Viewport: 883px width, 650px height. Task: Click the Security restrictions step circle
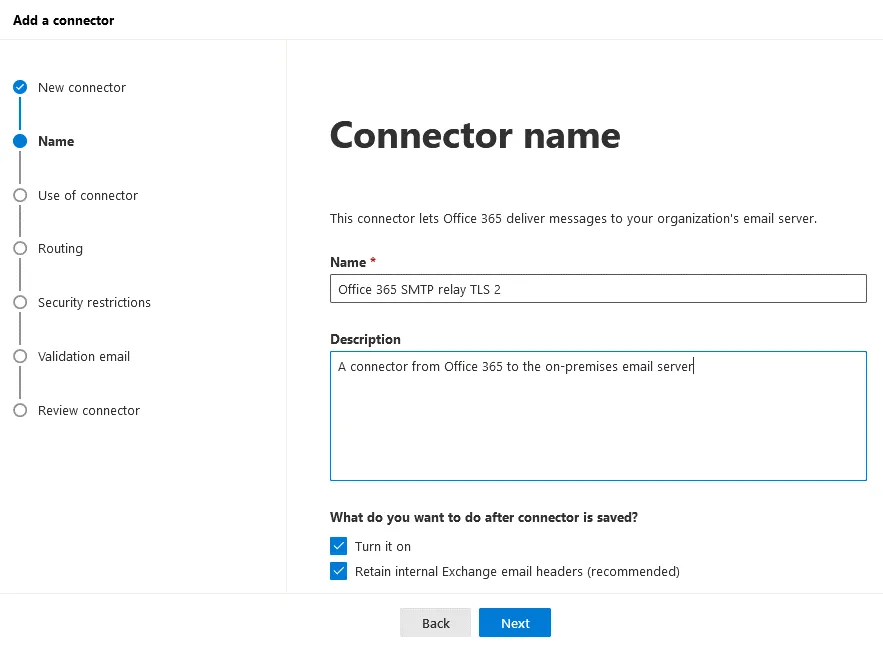[20, 302]
